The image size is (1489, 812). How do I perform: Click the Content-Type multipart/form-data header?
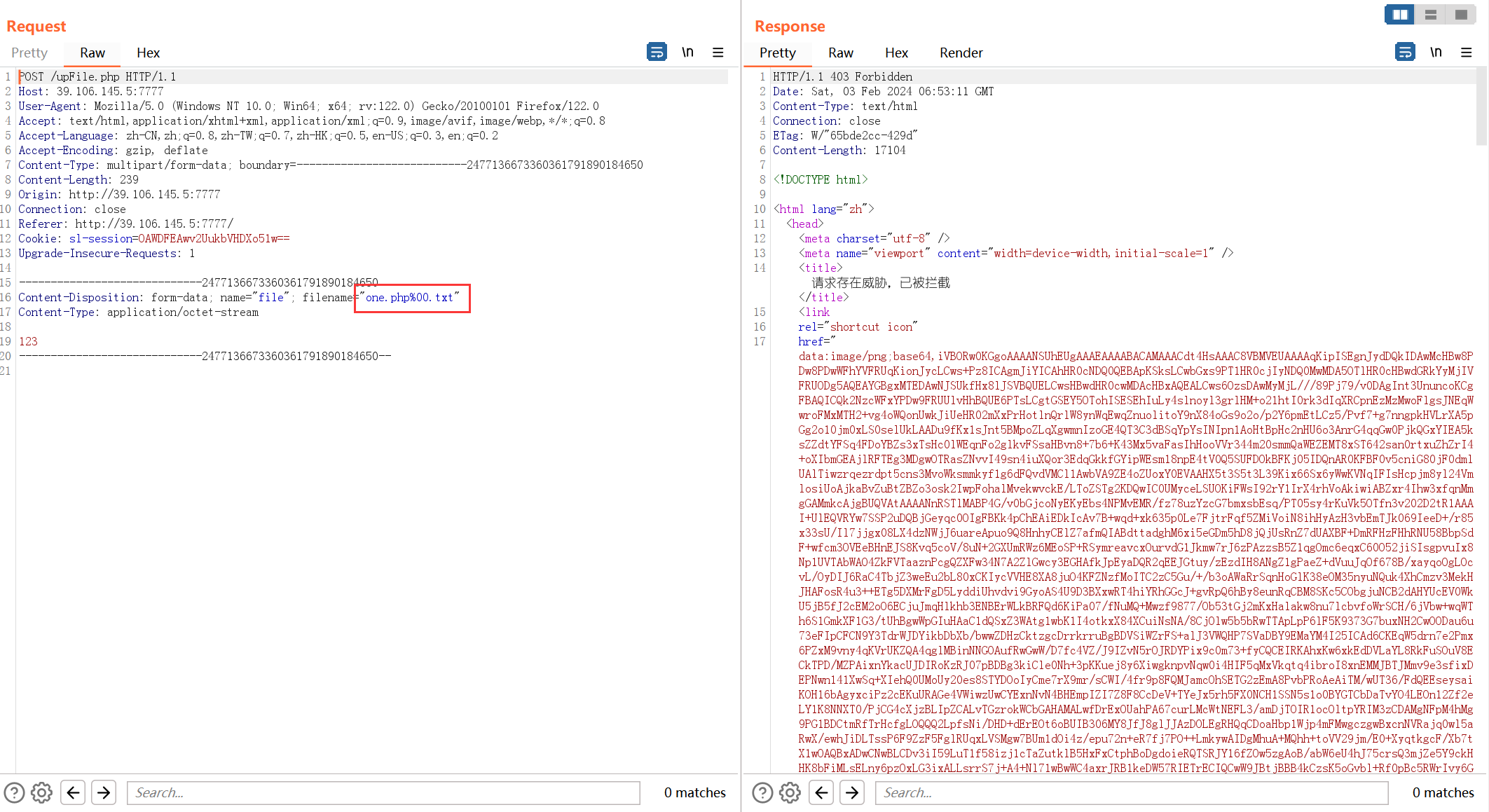point(331,165)
